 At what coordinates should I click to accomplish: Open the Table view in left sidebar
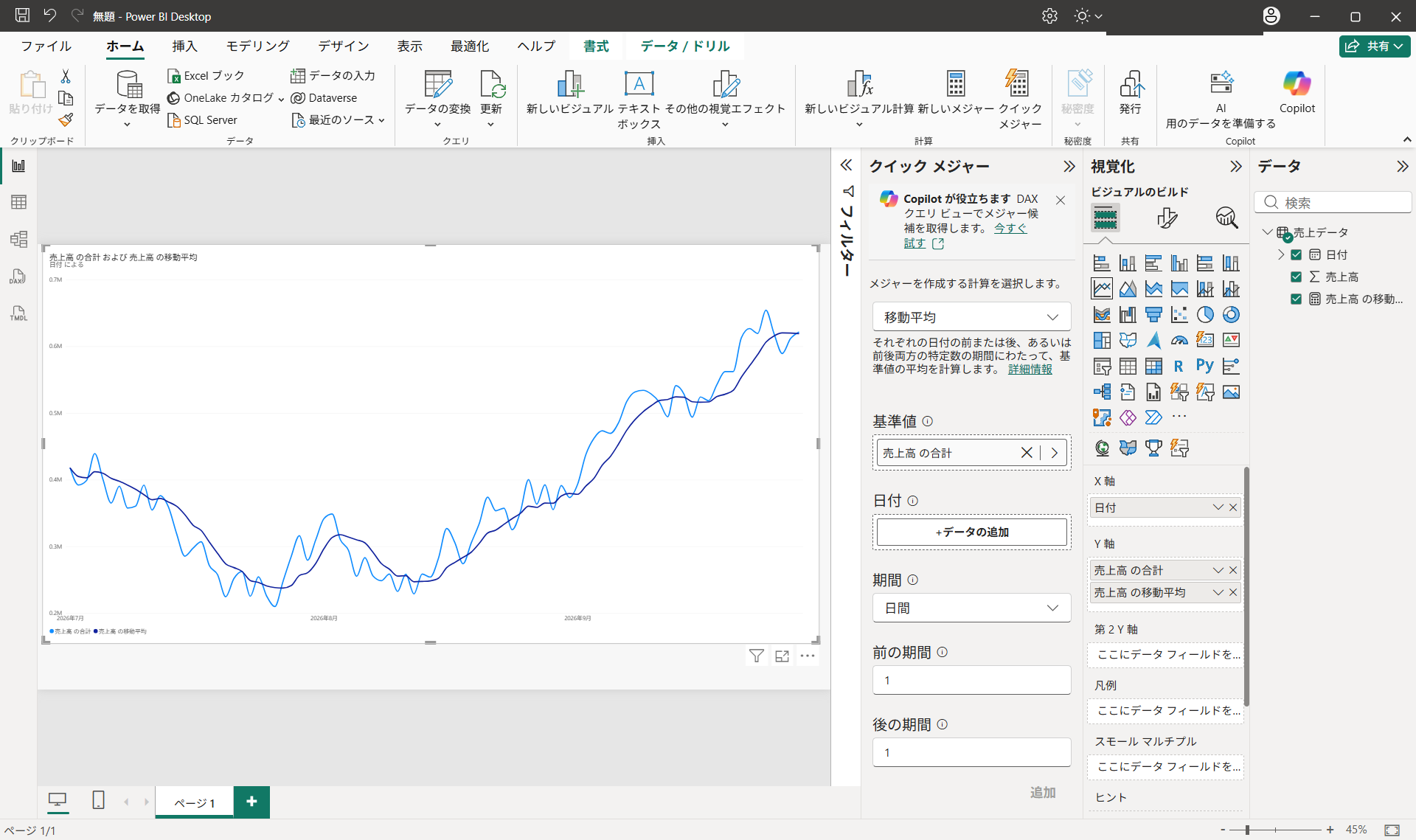18,202
